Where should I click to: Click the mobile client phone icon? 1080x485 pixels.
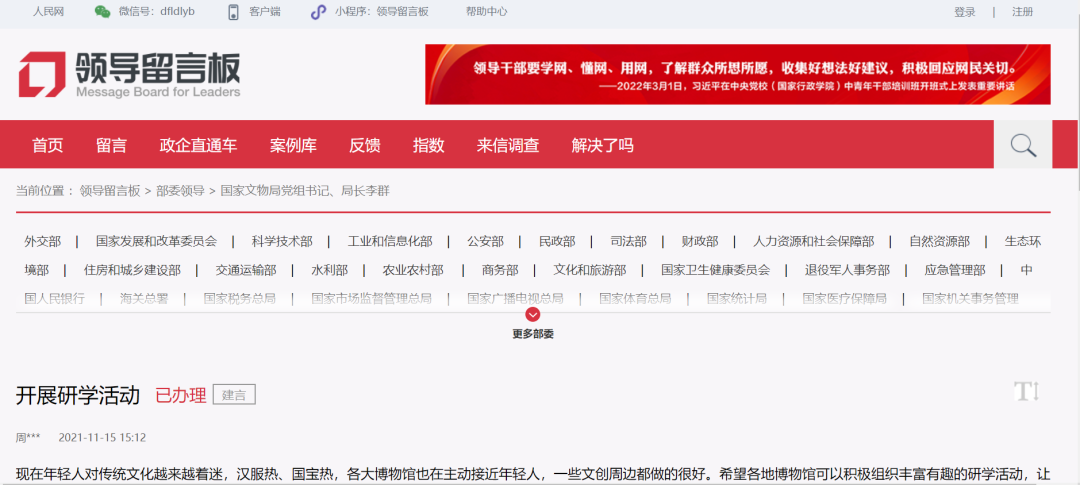click(x=234, y=12)
